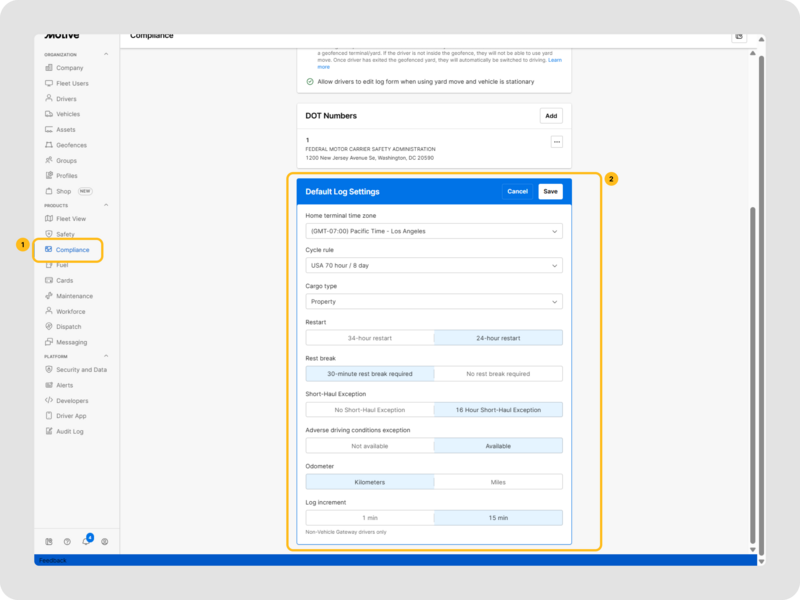The width and height of the screenshot is (800, 600).
Task: Save the Default Log Settings
Action: click(x=550, y=191)
